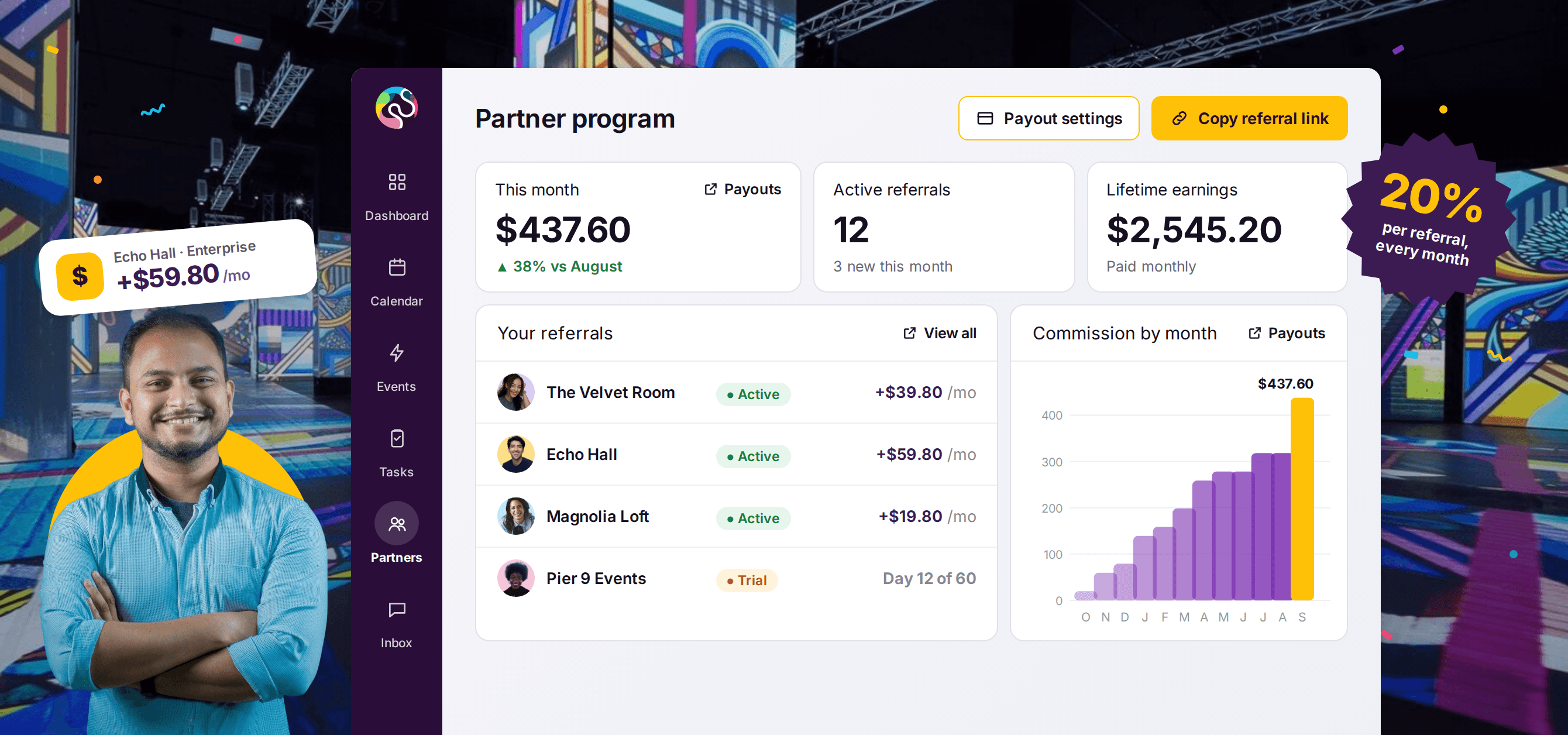Click the Trial badge for Pier 9 Events
This screenshot has height=735, width=1568.
(747, 581)
